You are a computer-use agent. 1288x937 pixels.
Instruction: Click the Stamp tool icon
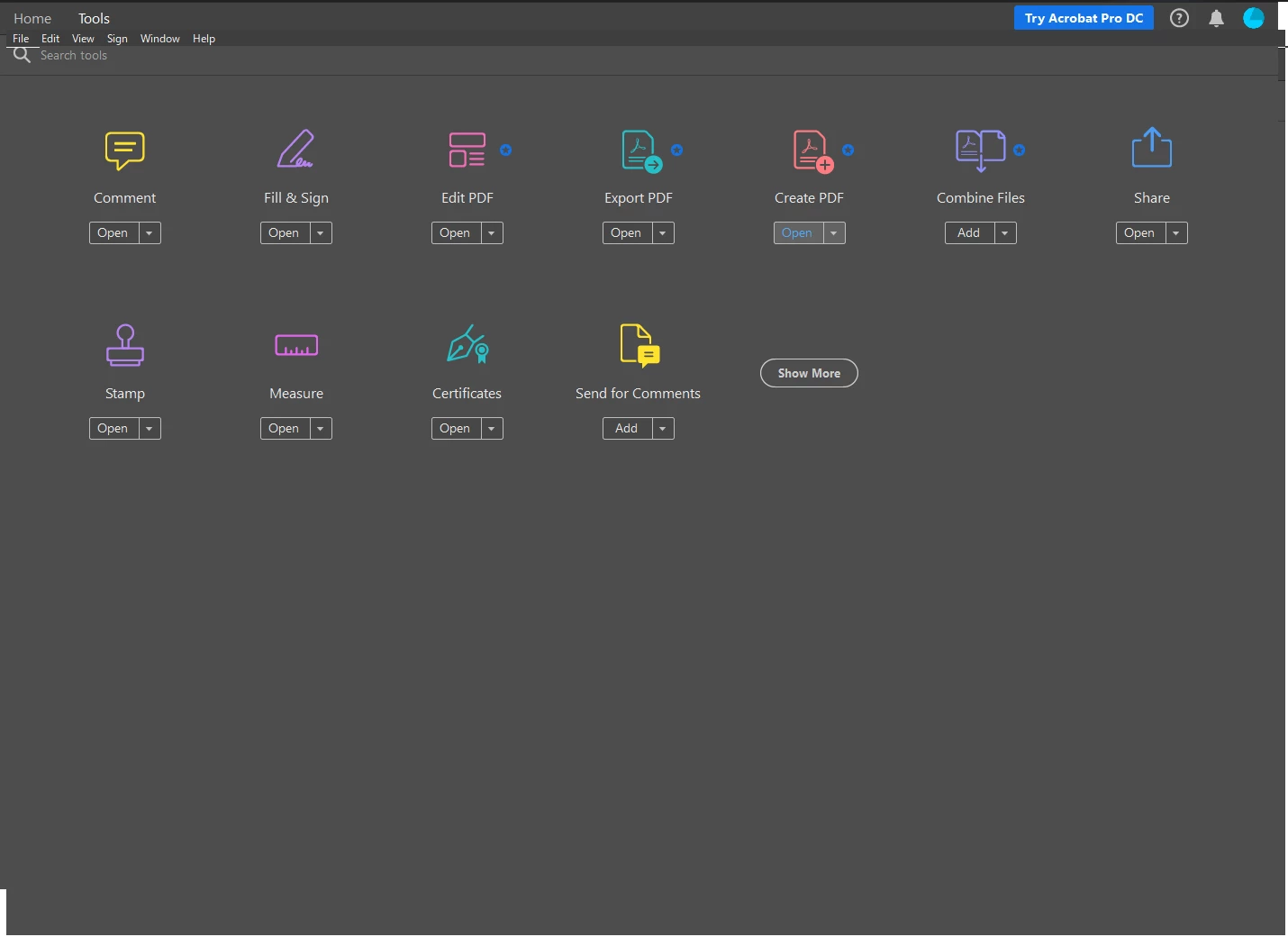pyautogui.click(x=125, y=345)
